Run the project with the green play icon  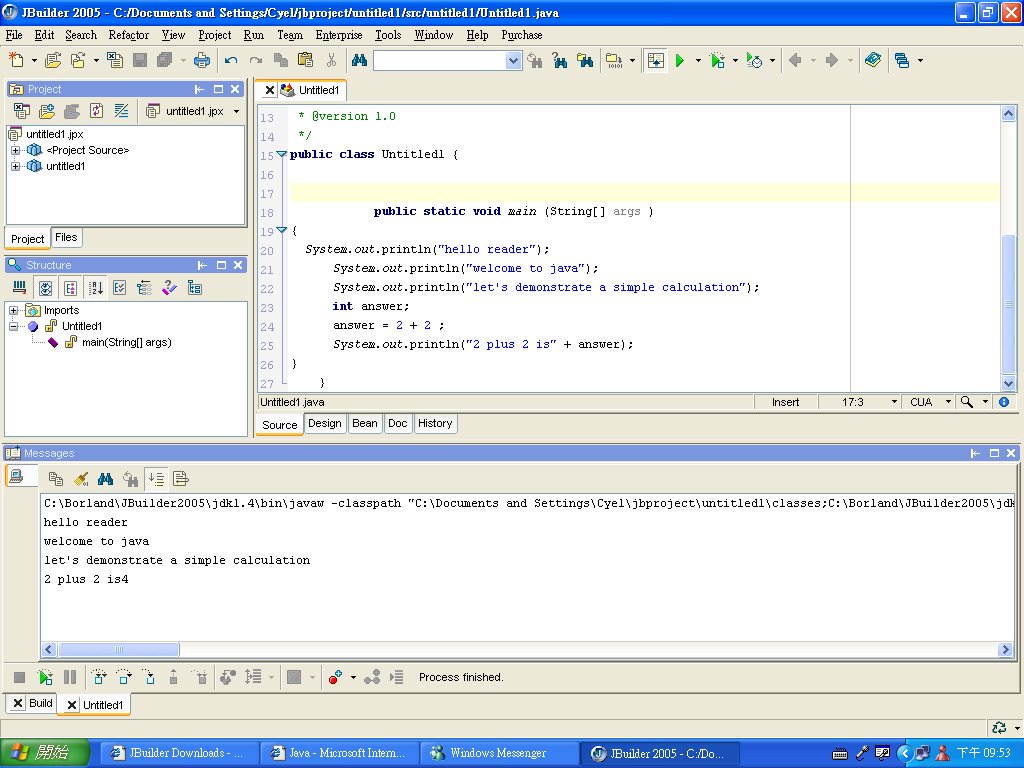(x=680, y=60)
